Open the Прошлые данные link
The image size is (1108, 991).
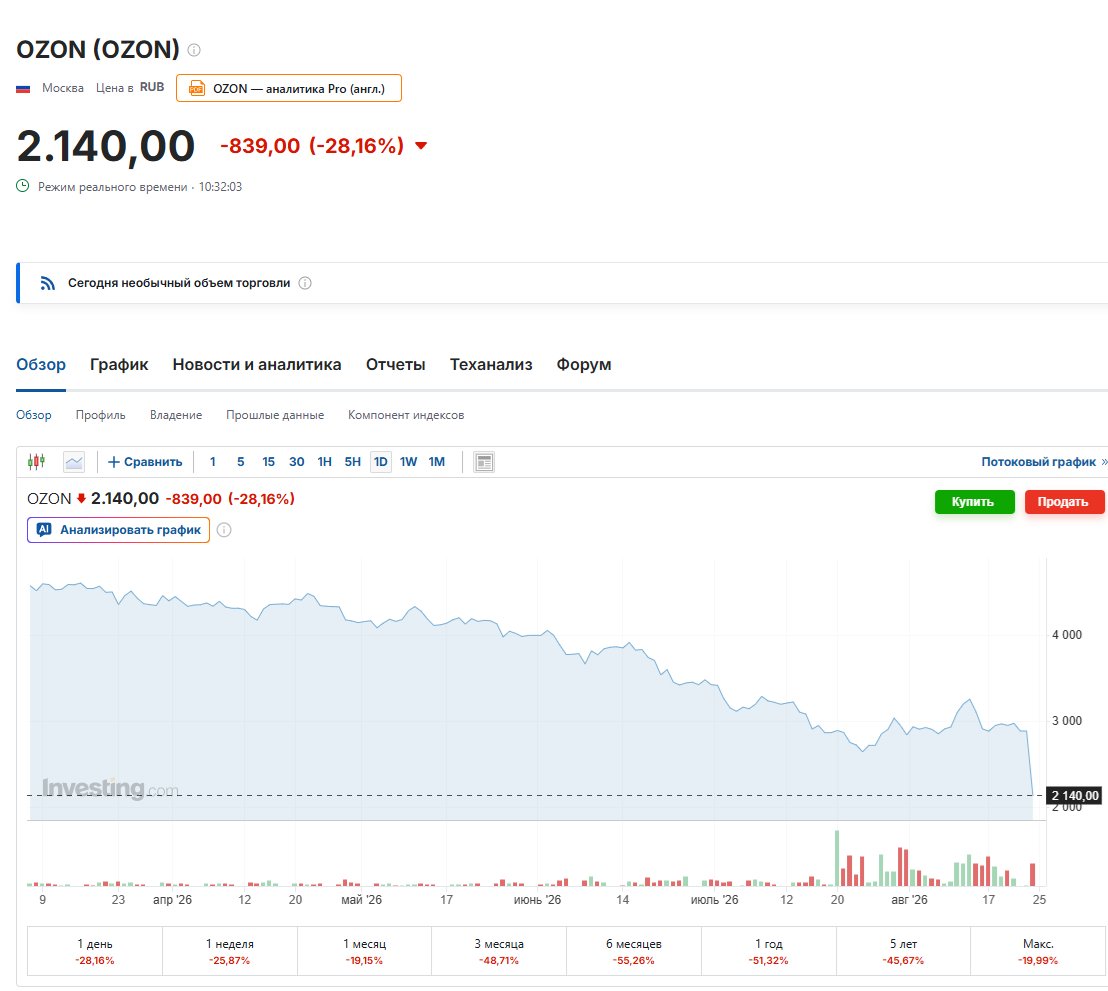click(275, 415)
